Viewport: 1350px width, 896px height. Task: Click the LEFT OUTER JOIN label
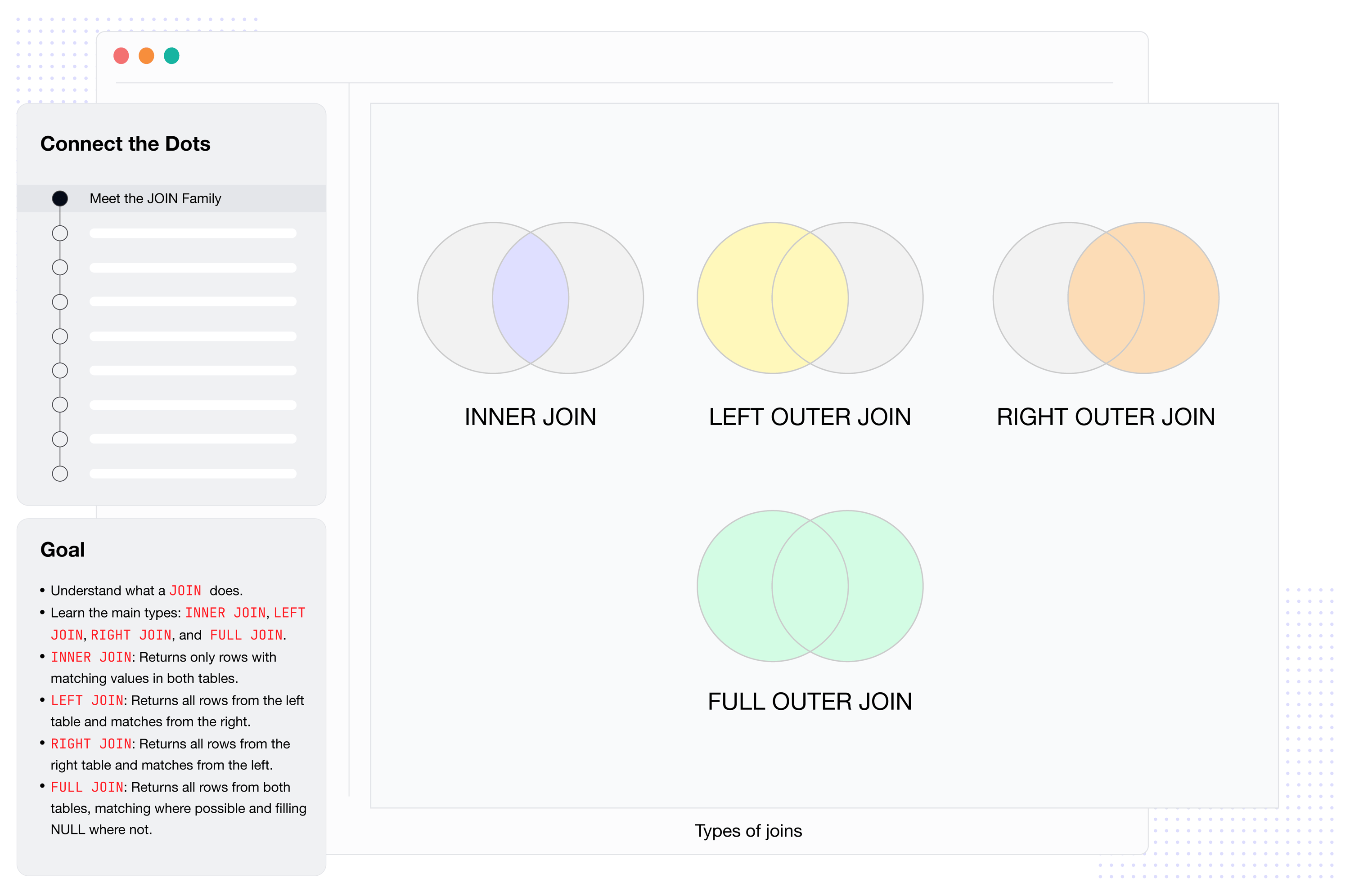click(x=810, y=417)
